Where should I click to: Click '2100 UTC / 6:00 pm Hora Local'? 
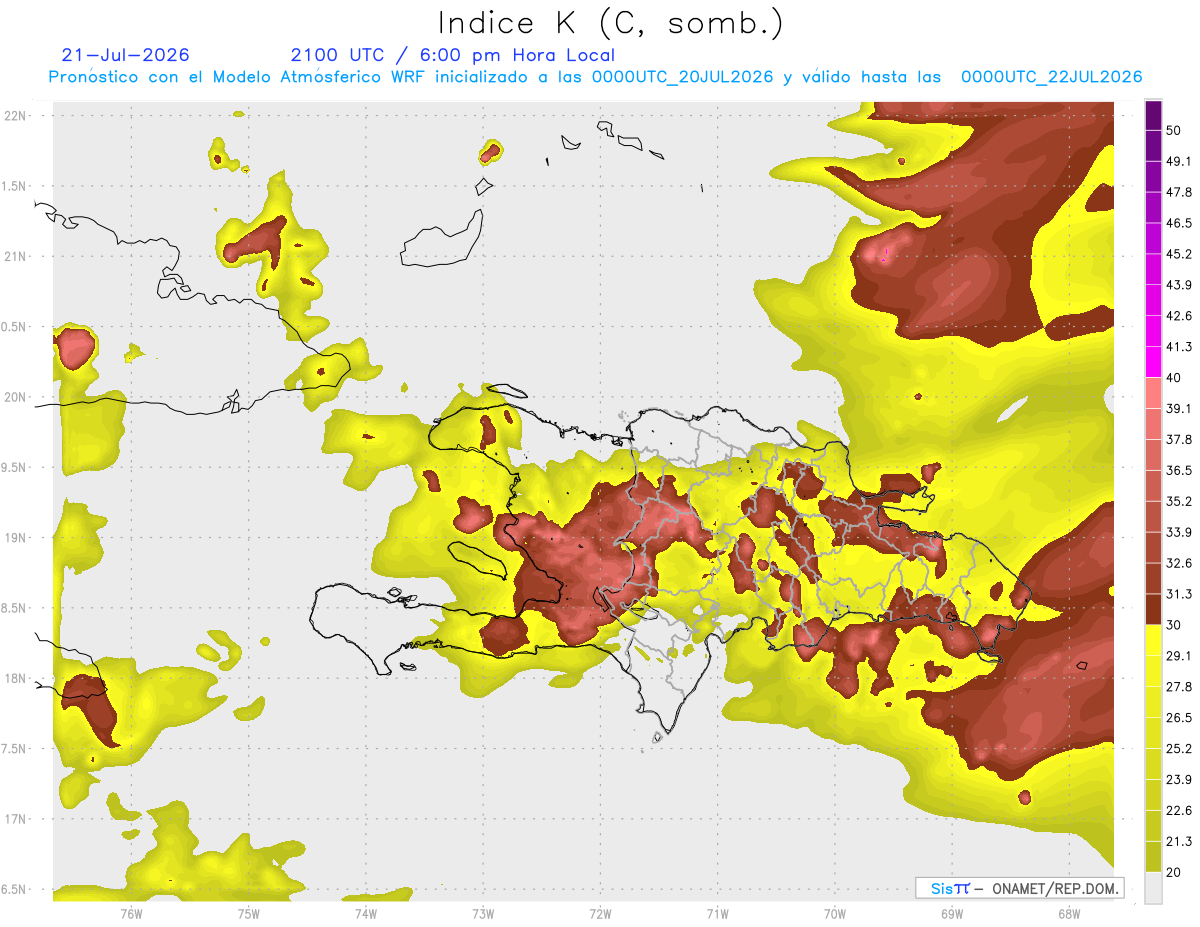(x=452, y=55)
